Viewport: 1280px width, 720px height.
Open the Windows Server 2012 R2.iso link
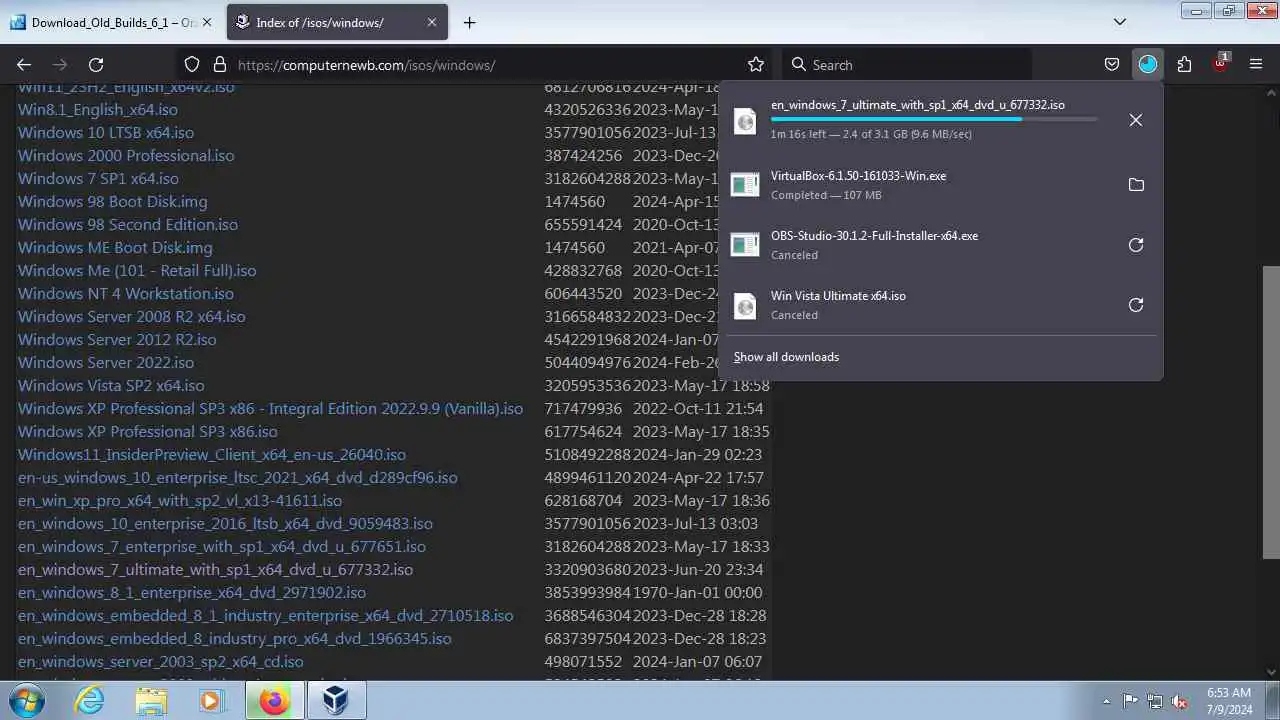[x=117, y=340]
